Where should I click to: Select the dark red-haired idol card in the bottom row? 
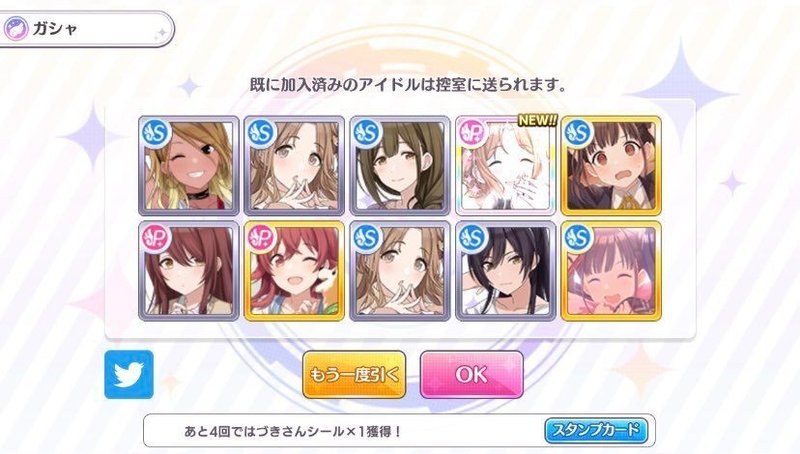coord(189,271)
